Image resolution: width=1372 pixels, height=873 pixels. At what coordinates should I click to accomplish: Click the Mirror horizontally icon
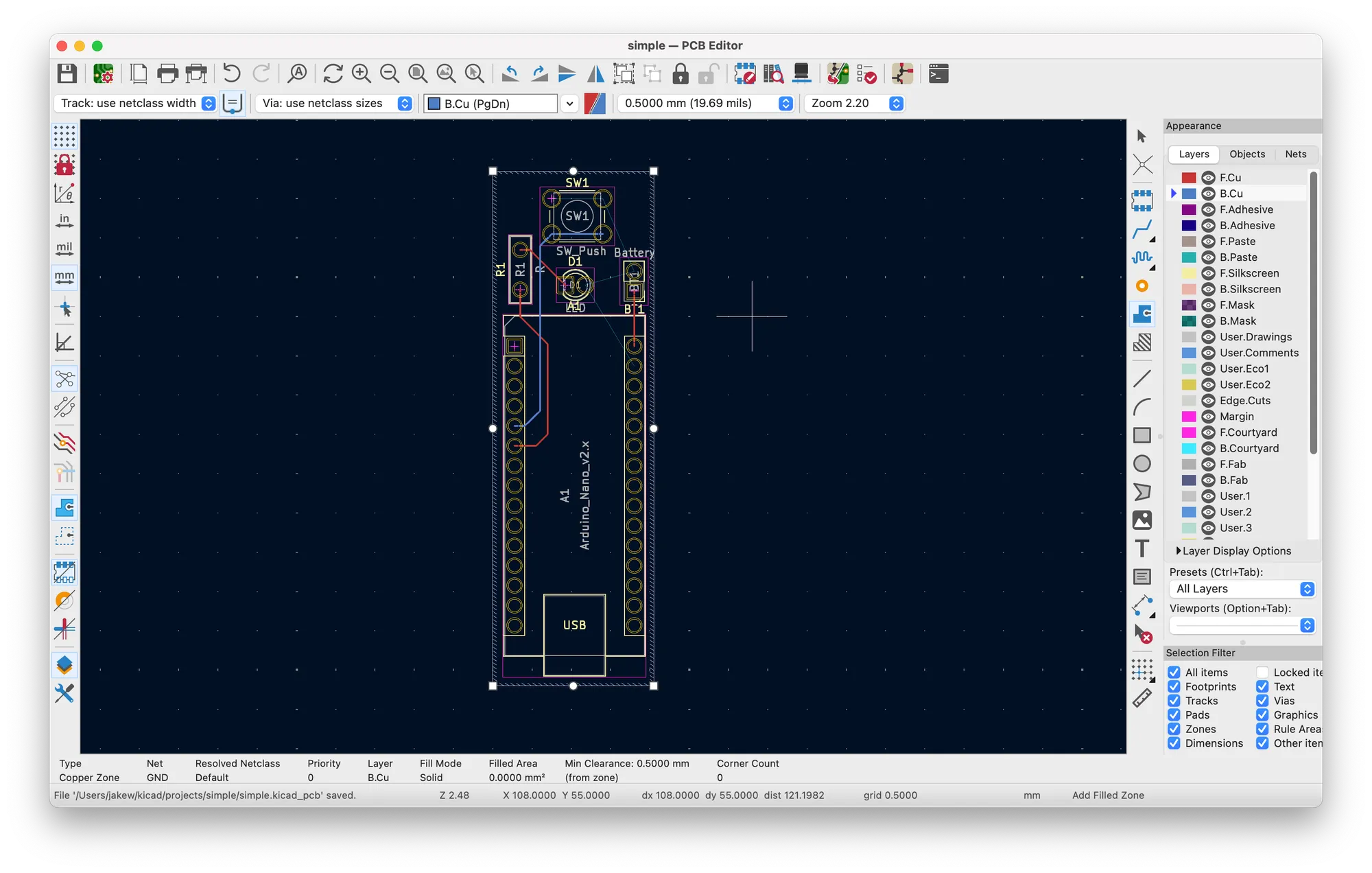point(595,73)
